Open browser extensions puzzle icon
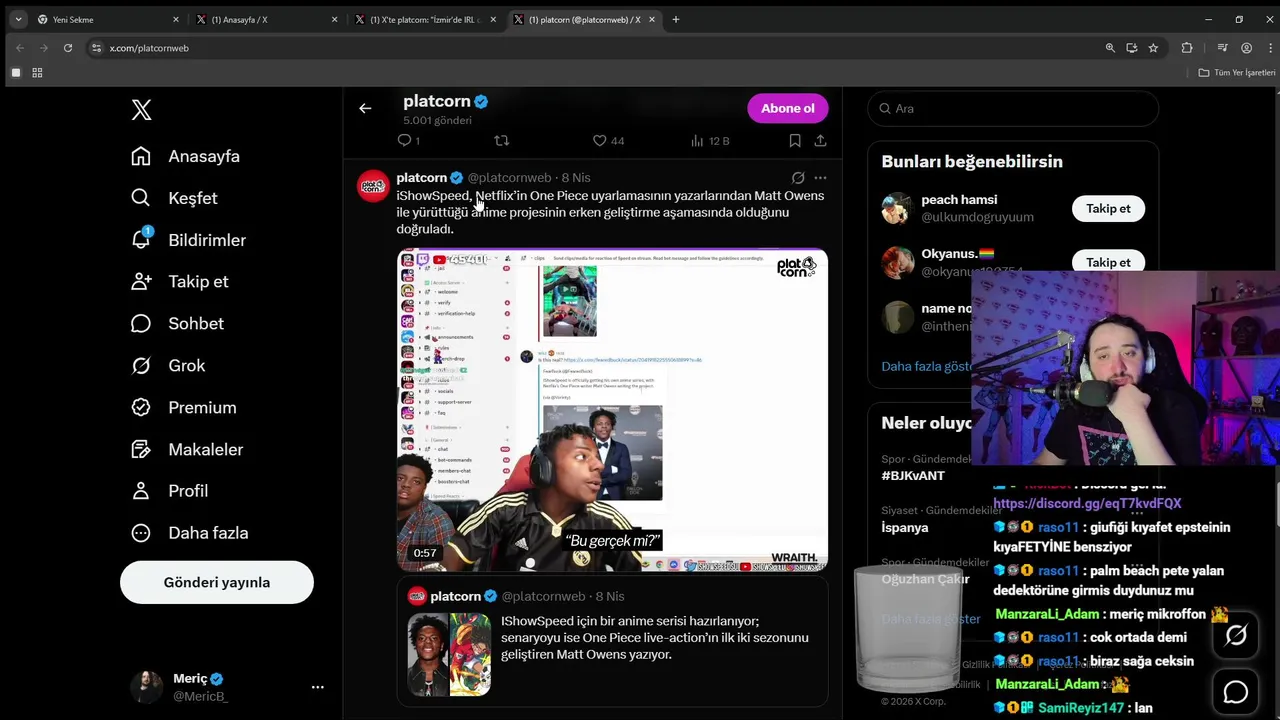The height and width of the screenshot is (720, 1280). 1187,48
